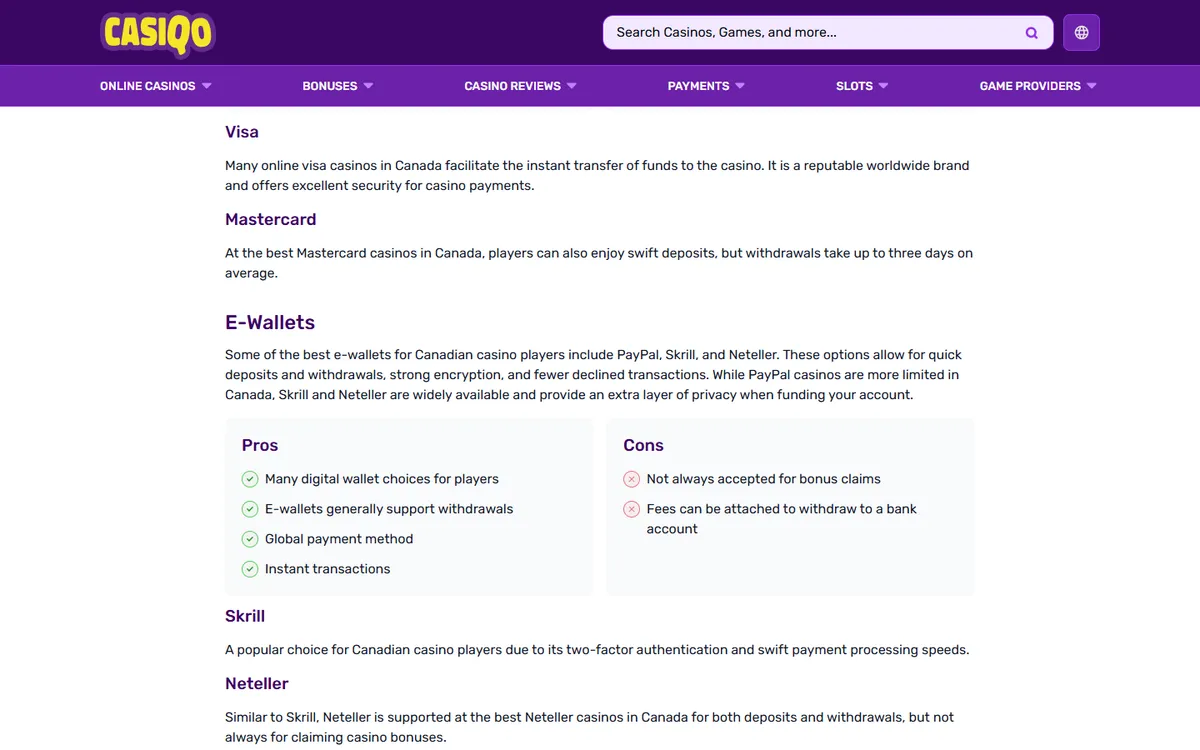Viewport: 1200px width, 750px height.
Task: Click the E-Wallets heading
Action: click(270, 323)
